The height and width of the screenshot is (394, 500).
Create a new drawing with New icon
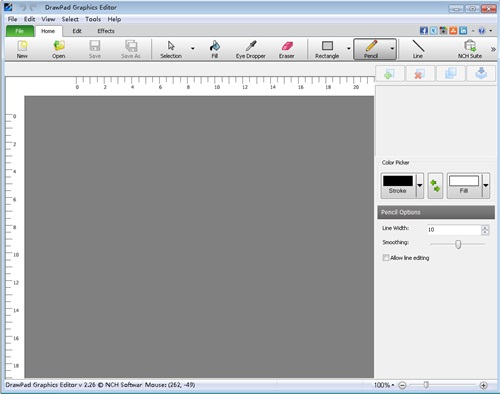(22, 49)
